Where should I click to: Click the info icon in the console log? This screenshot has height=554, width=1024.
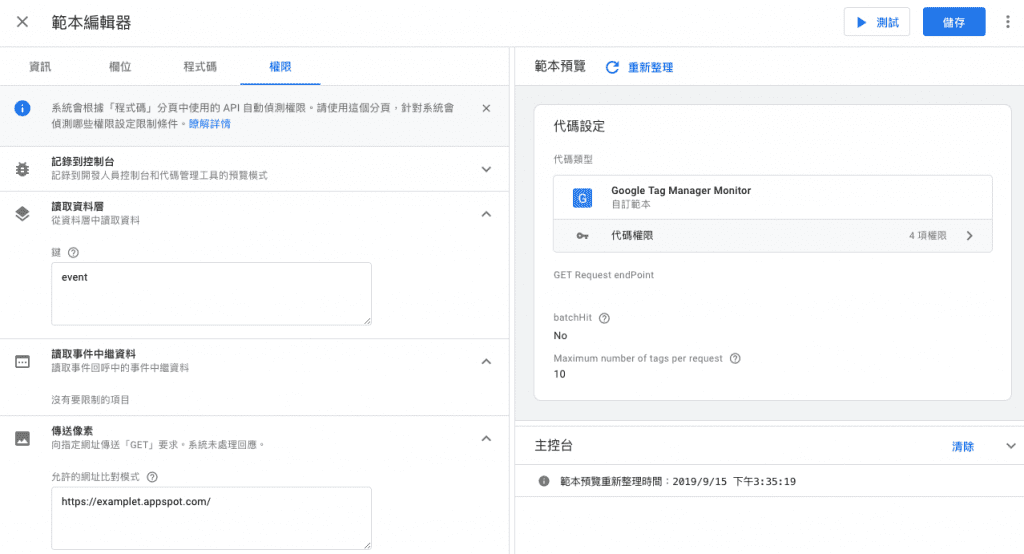pos(543,481)
